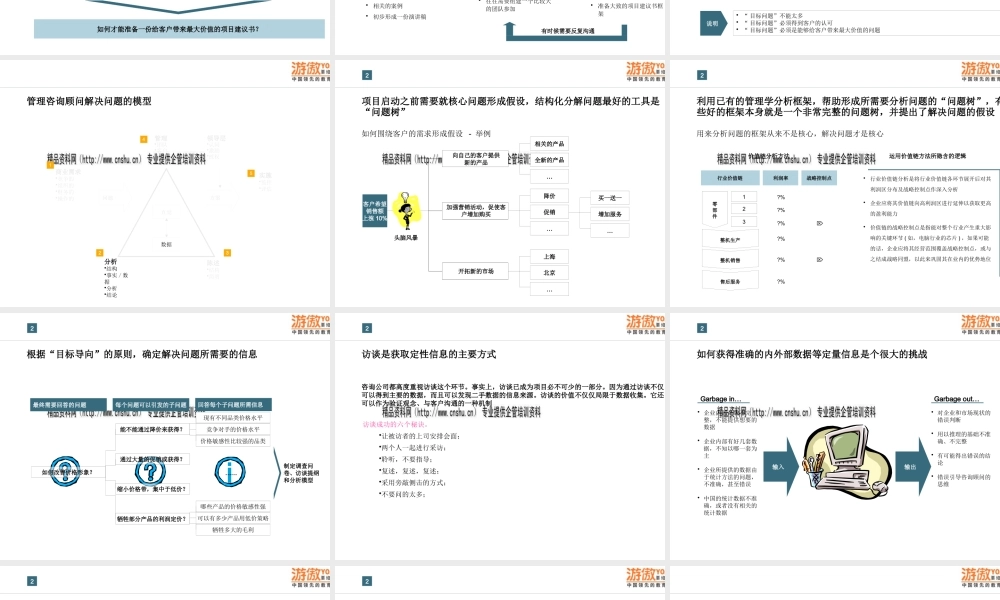Click the bar 如何才能准备一份给客户带来最大价值的项目建议书
The width and height of the screenshot is (1000, 600).
tap(179, 29)
